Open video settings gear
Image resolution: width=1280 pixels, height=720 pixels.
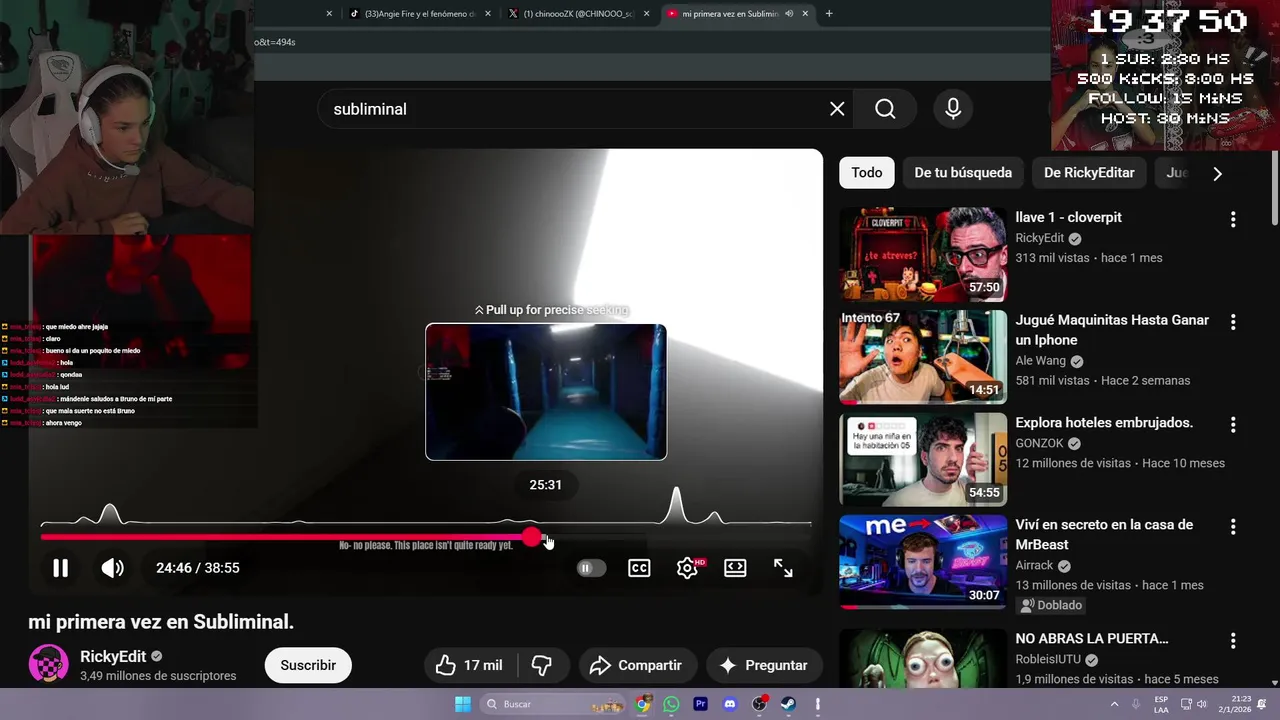(687, 568)
